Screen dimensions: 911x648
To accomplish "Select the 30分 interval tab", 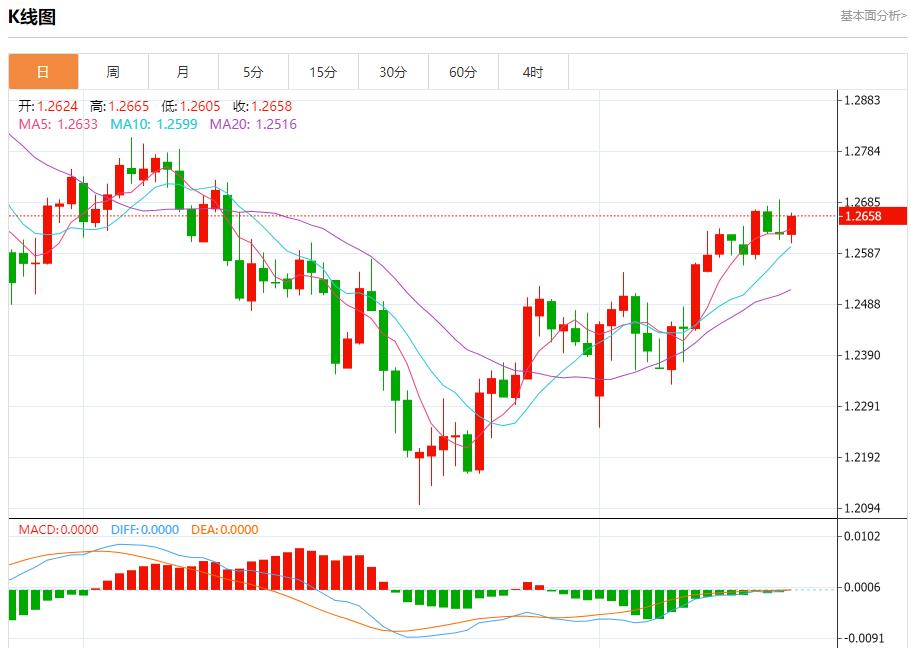I will pos(393,72).
